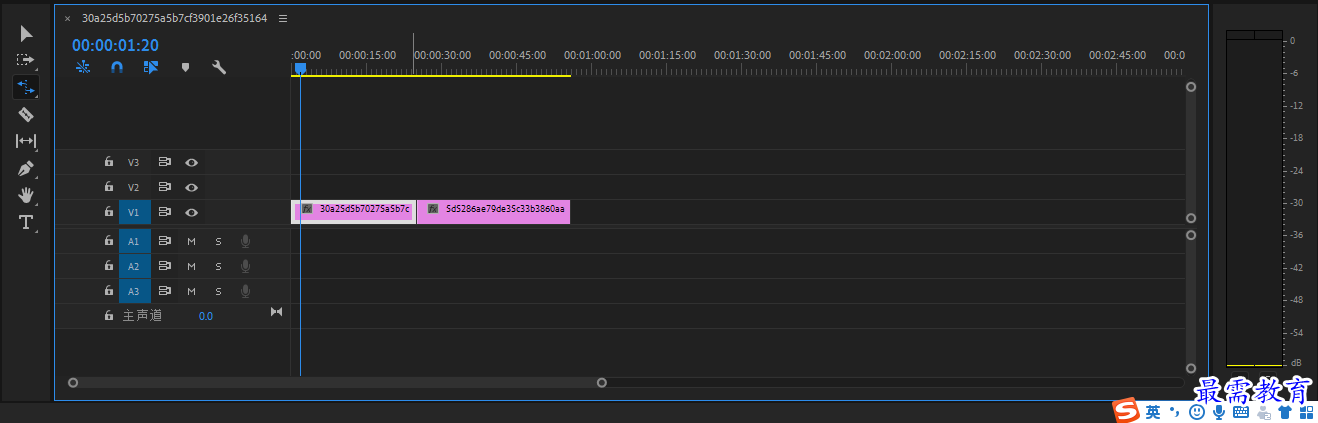This screenshot has width=1318, height=423.
Task: Open the sequence panel menu
Action: [x=283, y=18]
